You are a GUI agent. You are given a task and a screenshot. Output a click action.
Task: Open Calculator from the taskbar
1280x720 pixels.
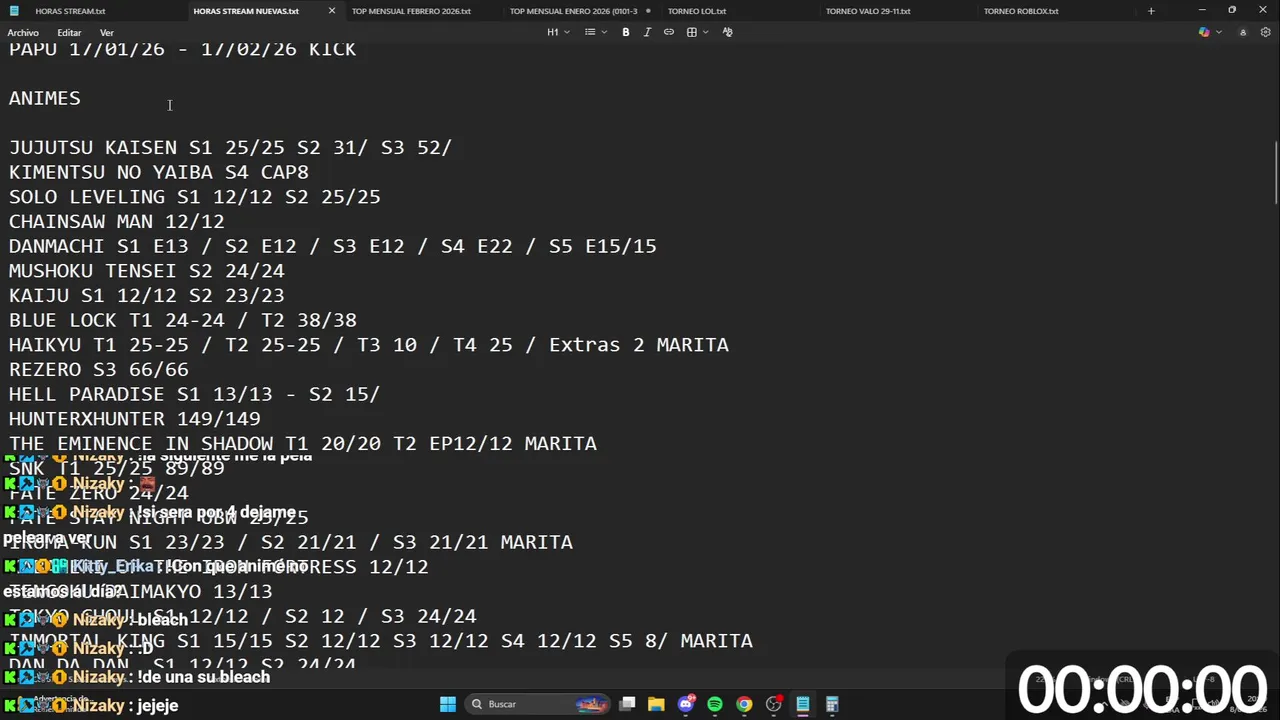(832, 704)
